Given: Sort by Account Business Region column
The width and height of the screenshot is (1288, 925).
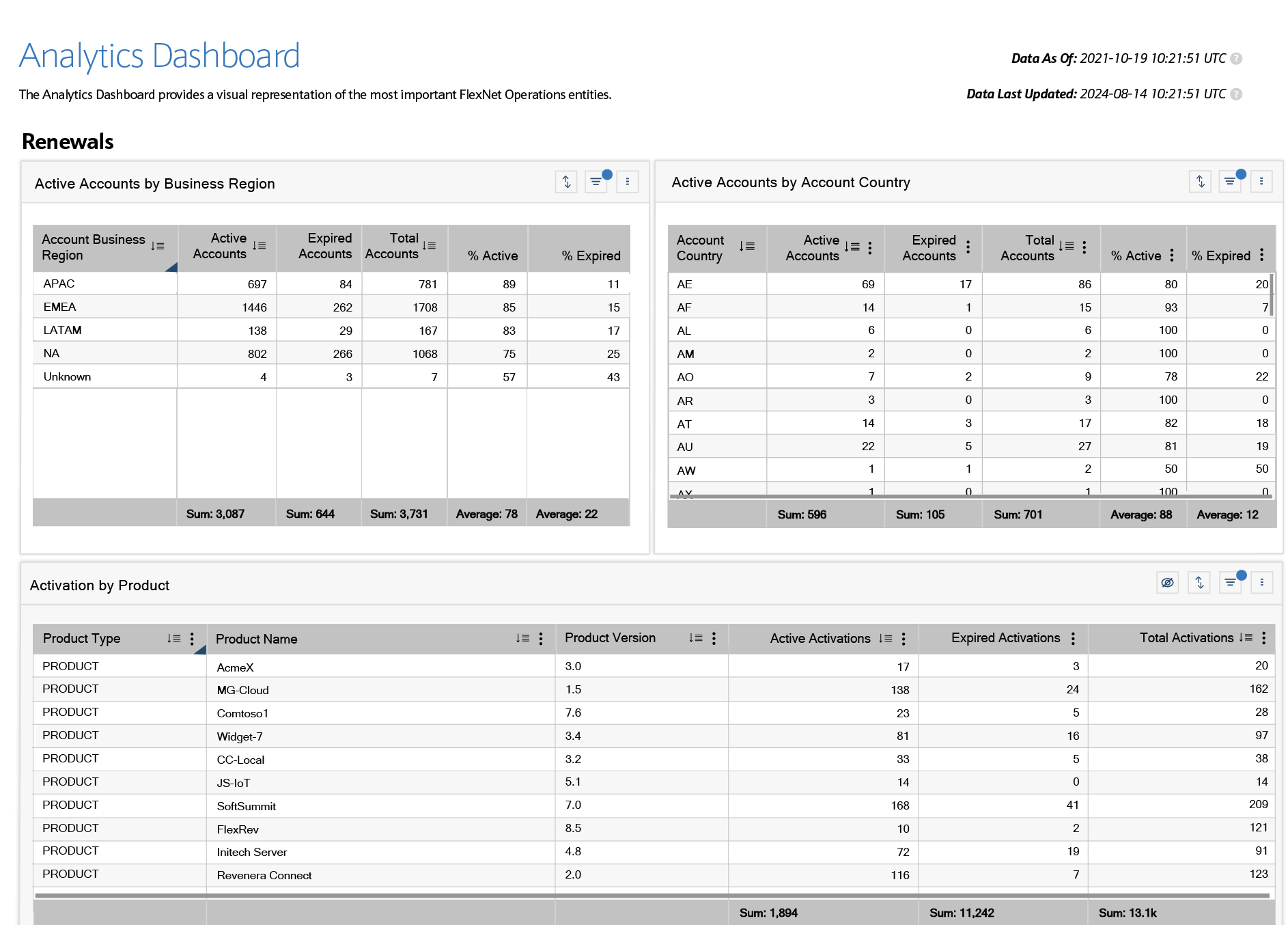Looking at the screenshot, I should (x=158, y=246).
